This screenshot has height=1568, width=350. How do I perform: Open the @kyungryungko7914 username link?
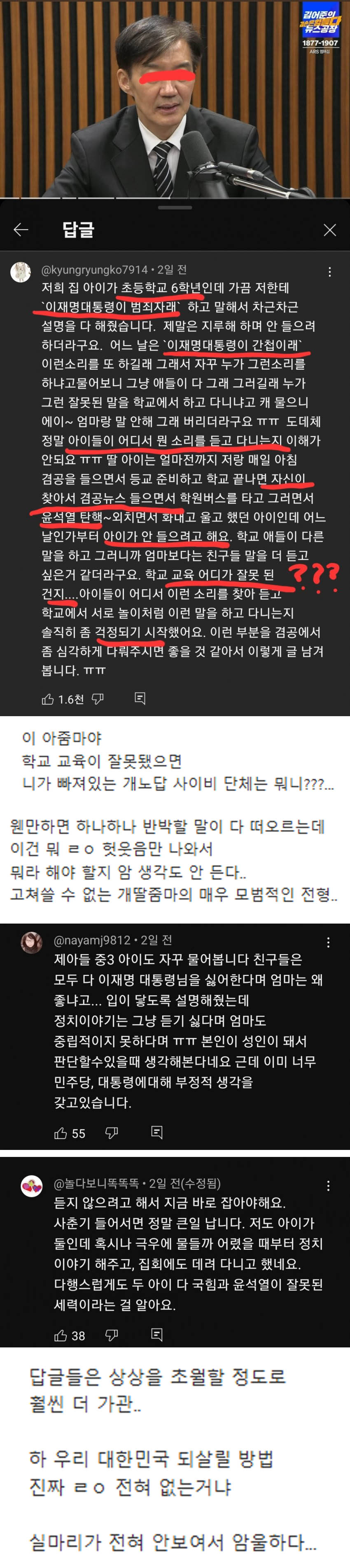tap(94, 270)
